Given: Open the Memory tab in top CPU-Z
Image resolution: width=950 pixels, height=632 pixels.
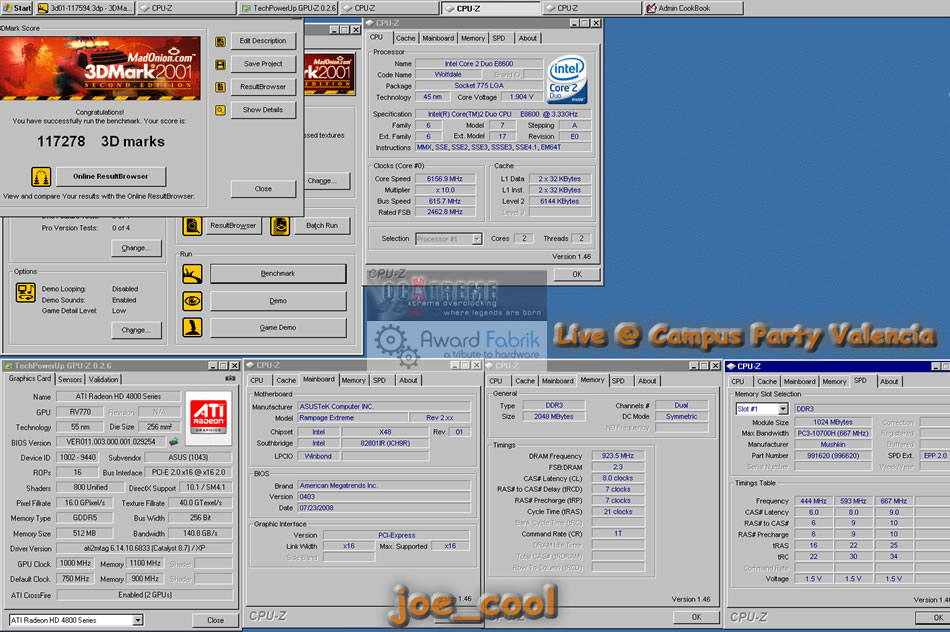Looking at the screenshot, I should click(473, 38).
